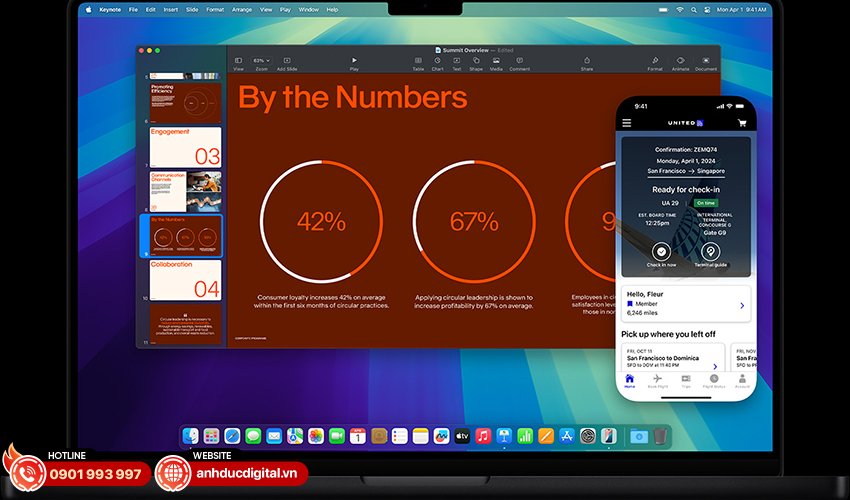Image resolution: width=850 pixels, height=500 pixels.
Task: Open the Animate inspector panel
Action: 680,62
